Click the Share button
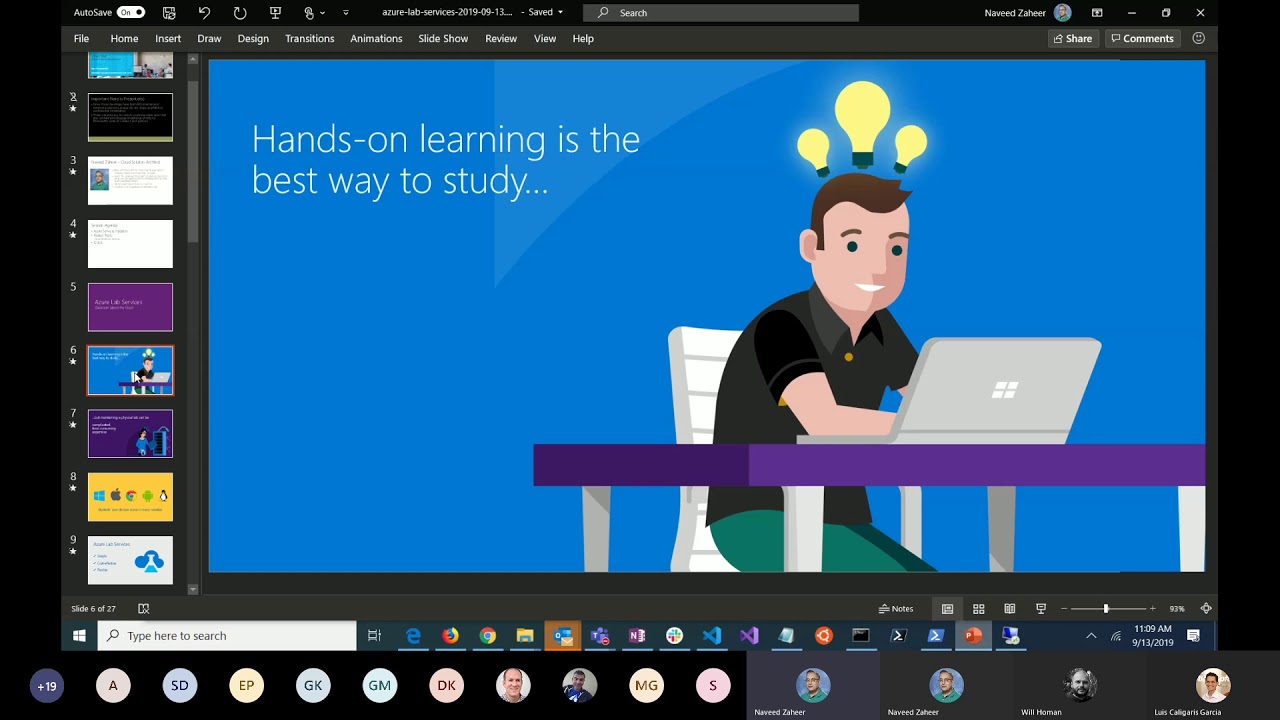Viewport: 1280px width, 720px height. pyautogui.click(x=1072, y=38)
